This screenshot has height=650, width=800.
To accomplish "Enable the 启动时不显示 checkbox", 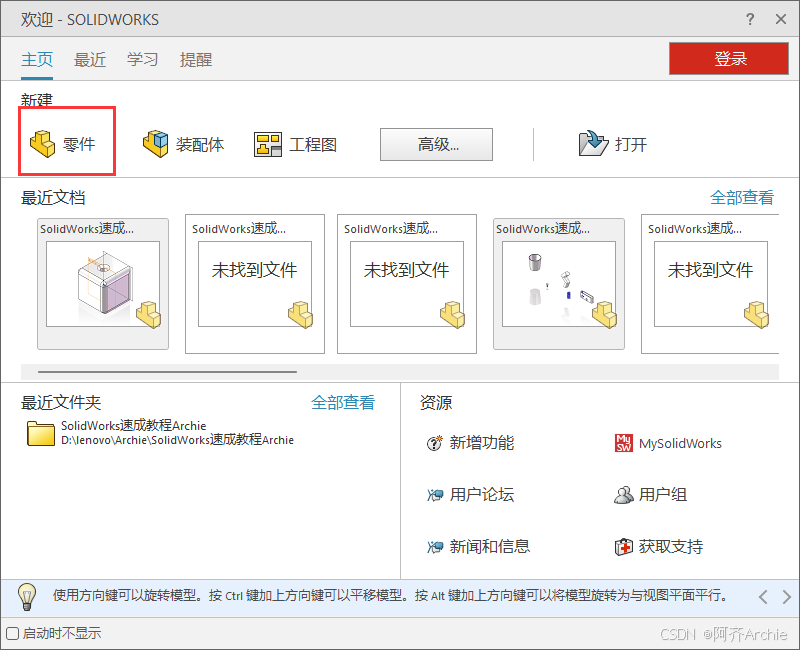I will click(13, 633).
